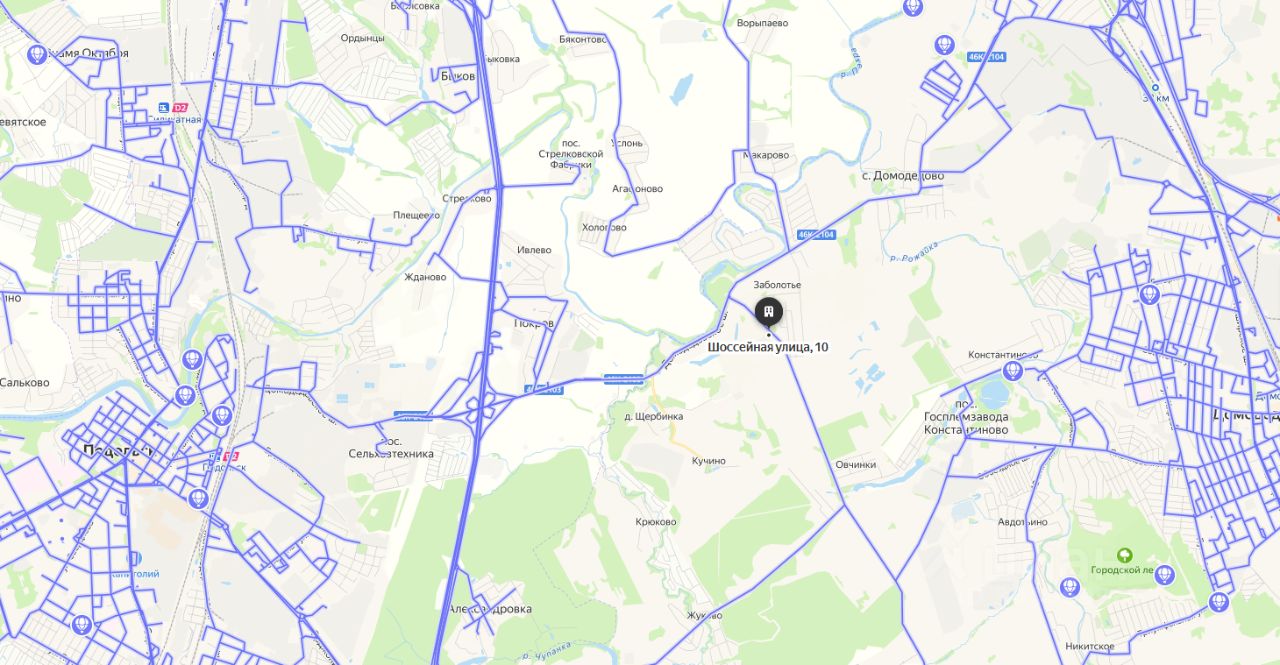Select the D2 railway badge at Силикатная

[181, 107]
